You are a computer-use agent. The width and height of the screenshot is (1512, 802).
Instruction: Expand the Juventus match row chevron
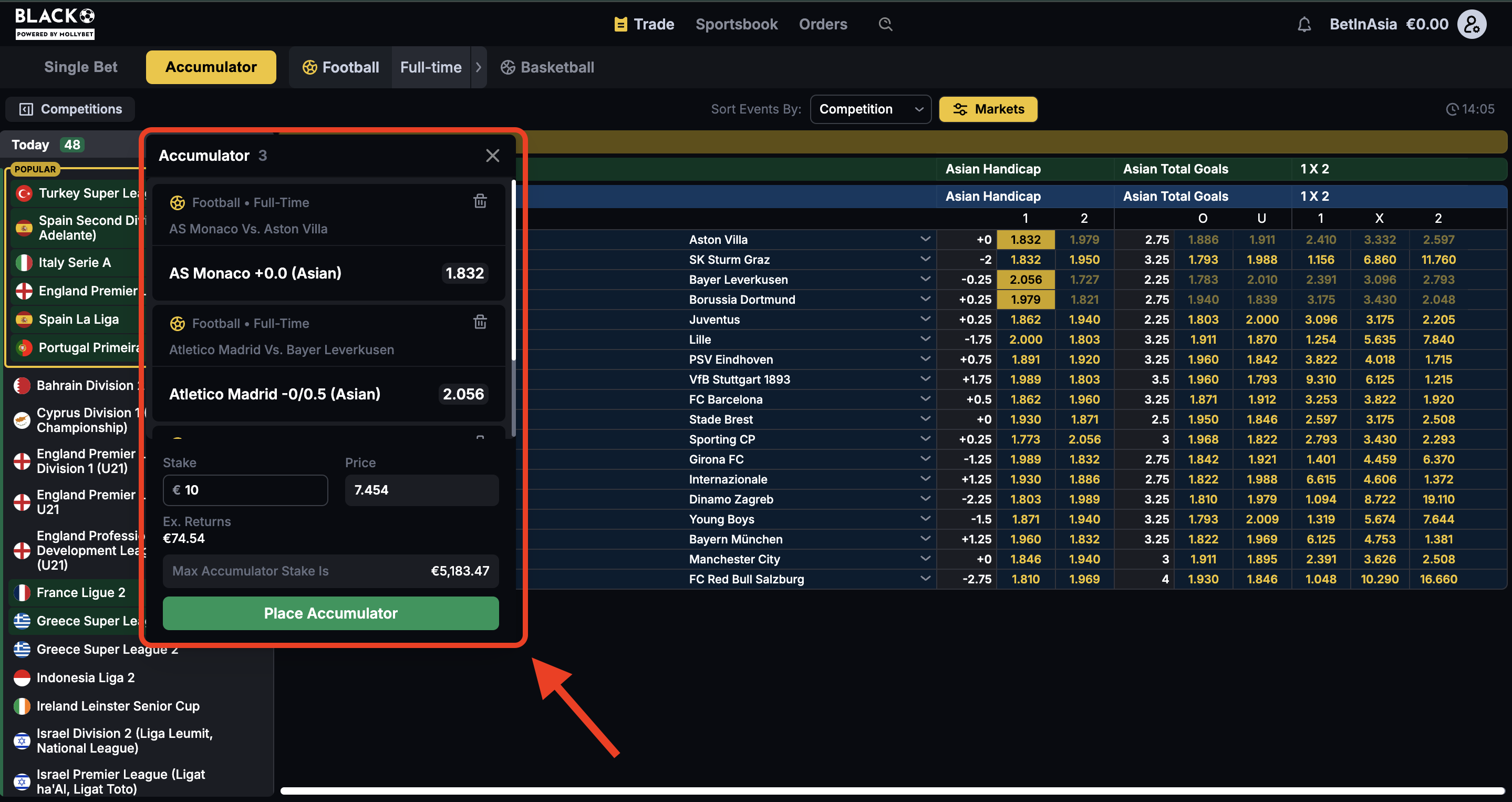(925, 319)
